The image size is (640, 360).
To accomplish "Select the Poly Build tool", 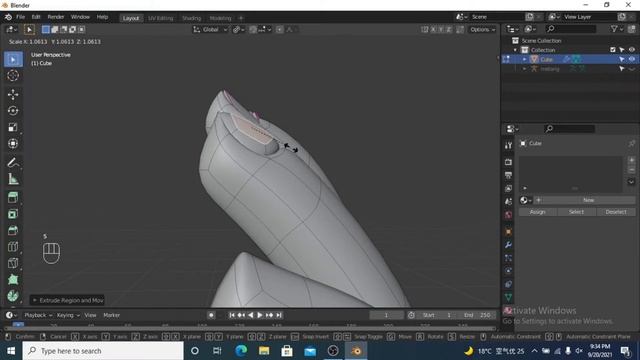I will (13, 279).
